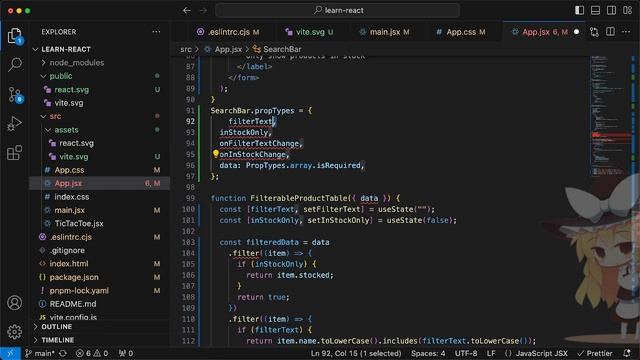Click Synchronize Changes icon in status bar
Image resolution: width=640 pixels, height=360 pixels.
(x=63, y=353)
